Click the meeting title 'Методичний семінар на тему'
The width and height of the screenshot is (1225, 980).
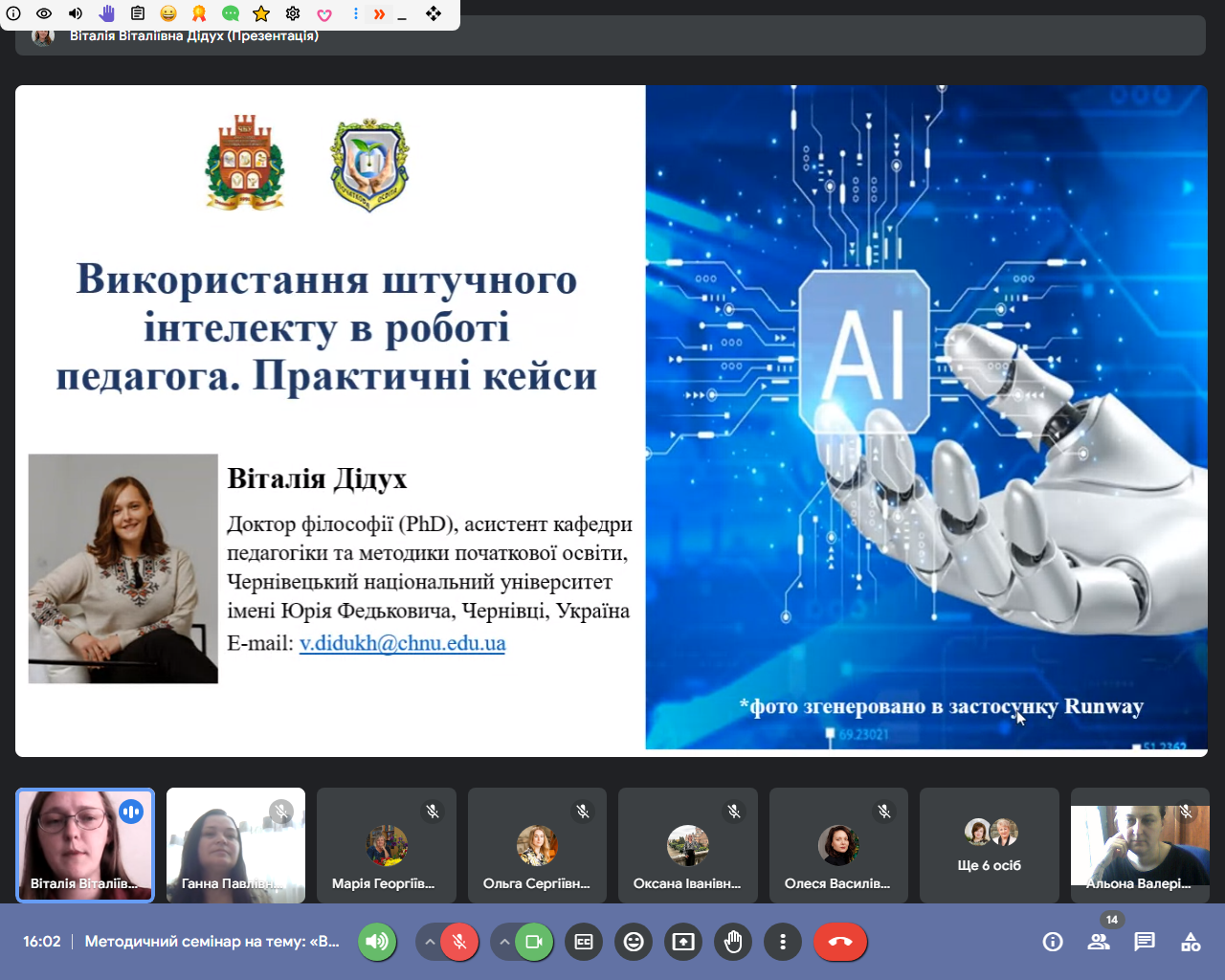[x=212, y=942]
